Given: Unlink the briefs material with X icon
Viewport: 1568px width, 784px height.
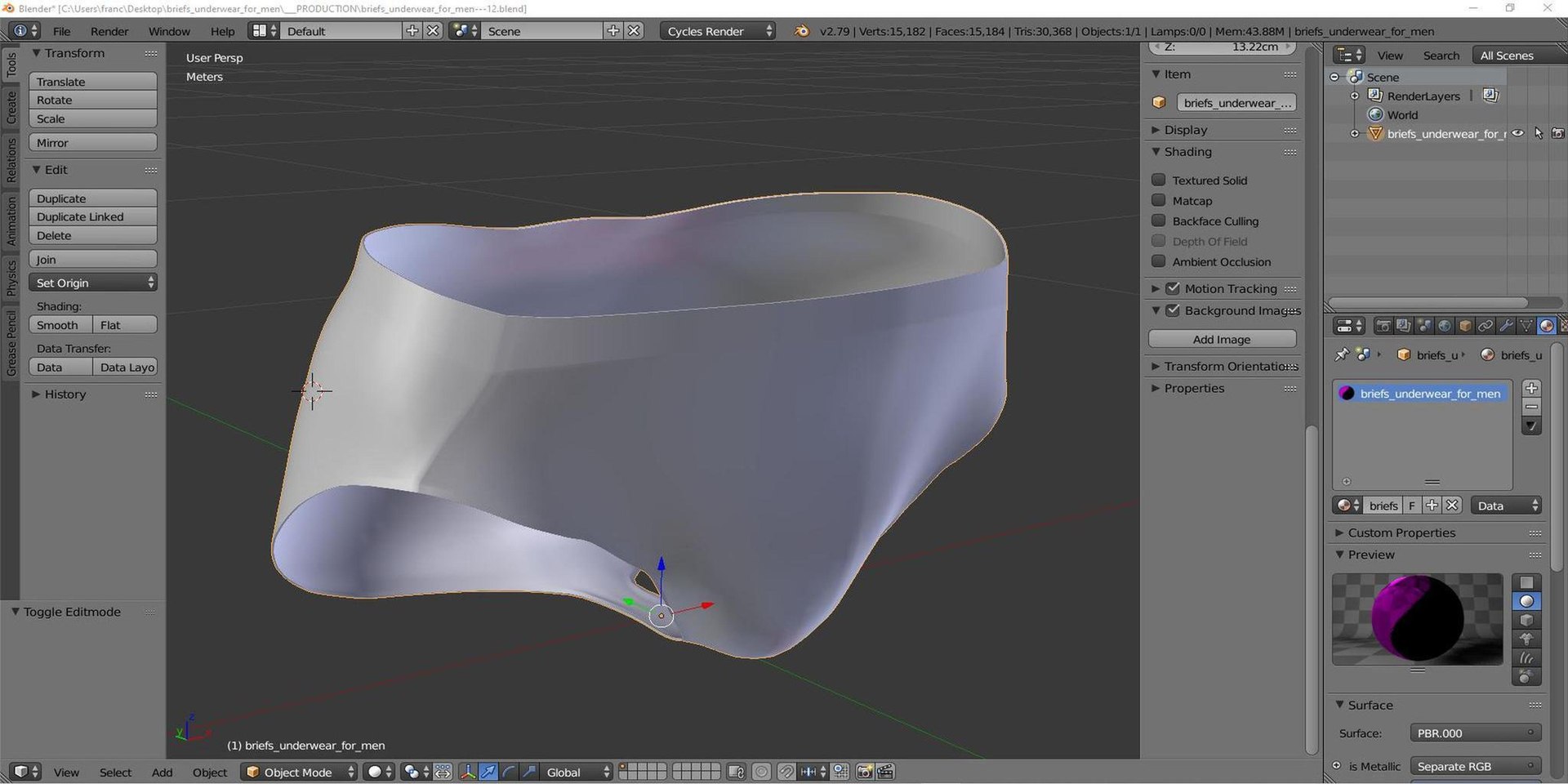Looking at the screenshot, I should 1452,506.
